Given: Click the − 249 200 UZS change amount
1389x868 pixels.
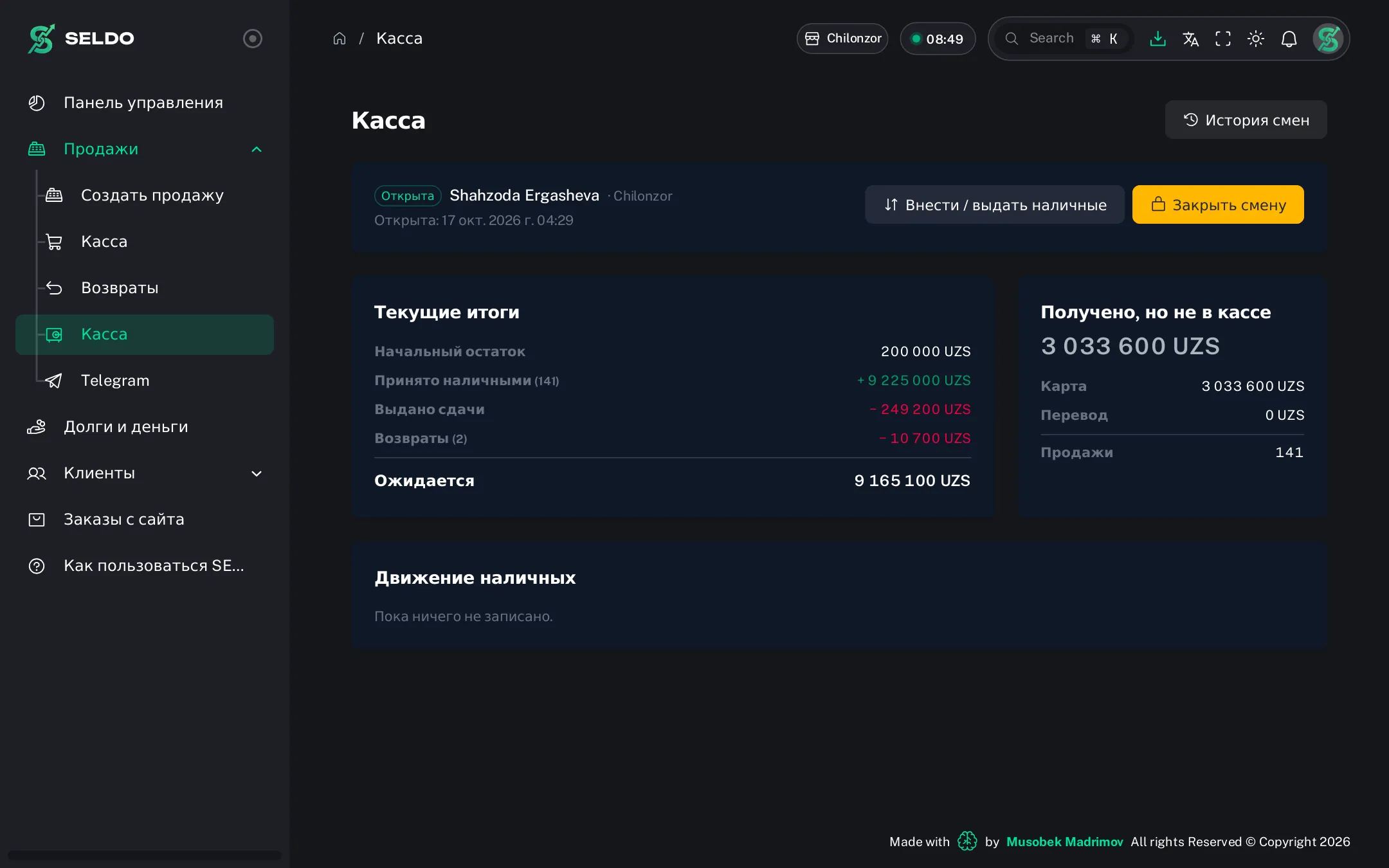Looking at the screenshot, I should (x=920, y=410).
